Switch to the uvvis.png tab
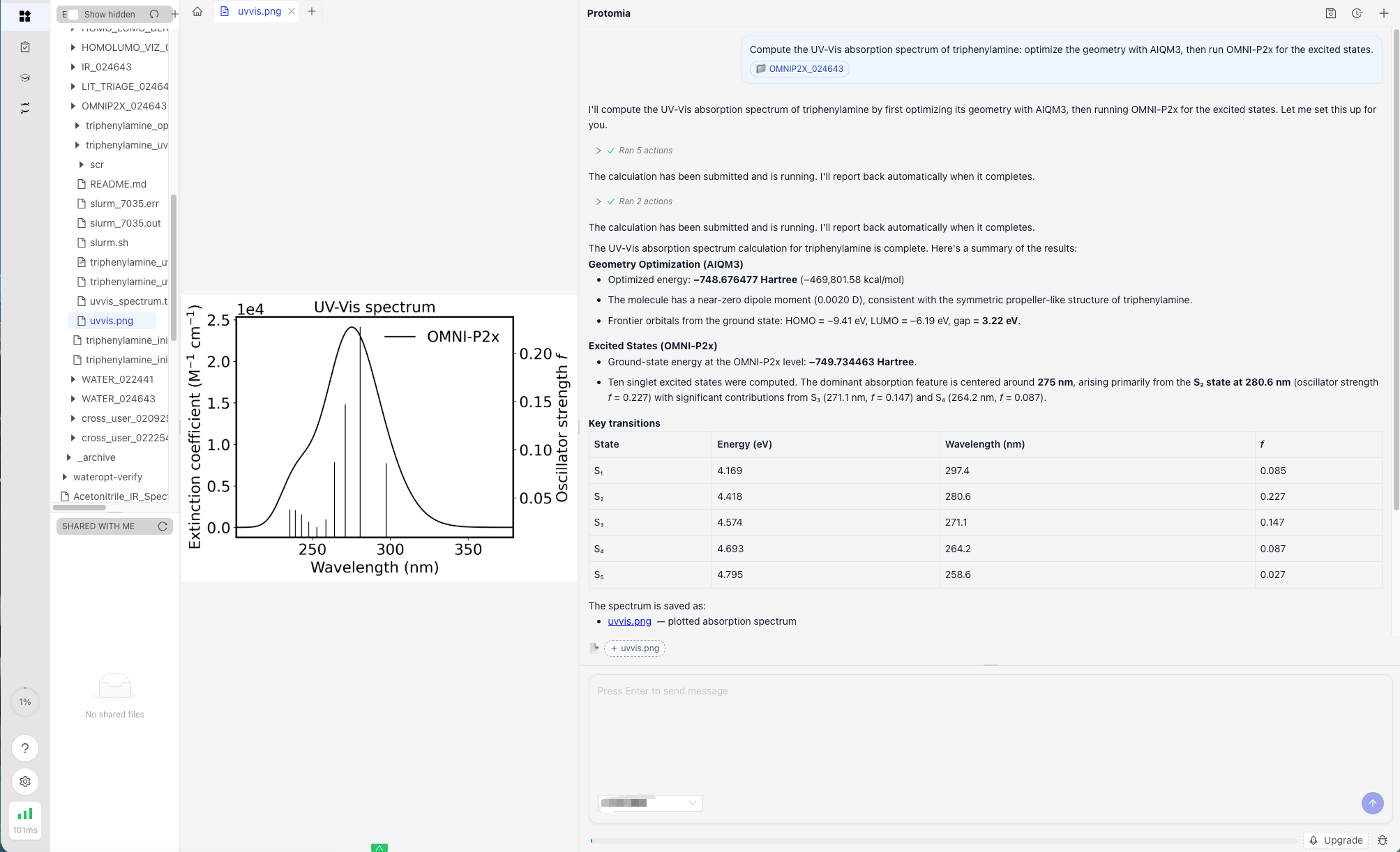1400x852 pixels. click(257, 11)
